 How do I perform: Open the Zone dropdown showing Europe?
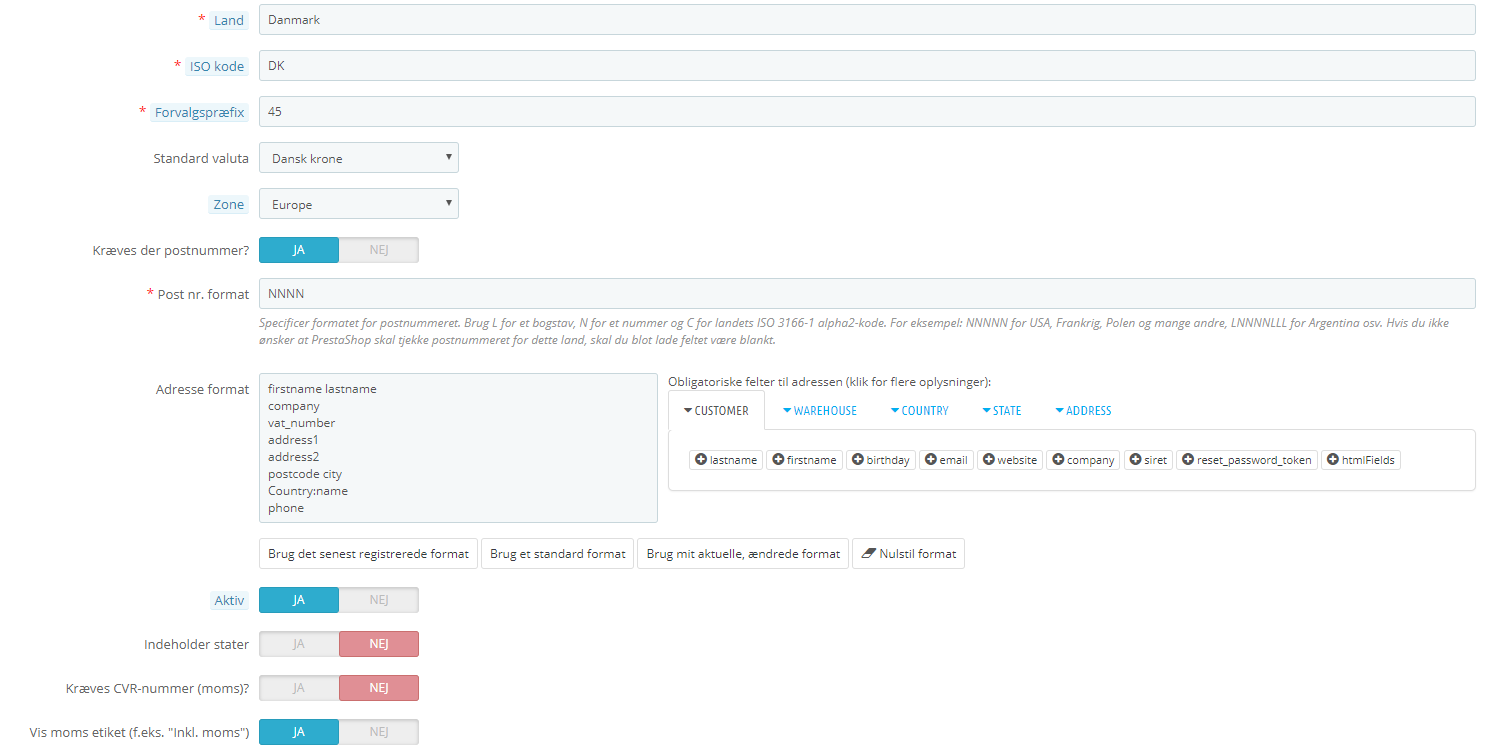tap(359, 204)
